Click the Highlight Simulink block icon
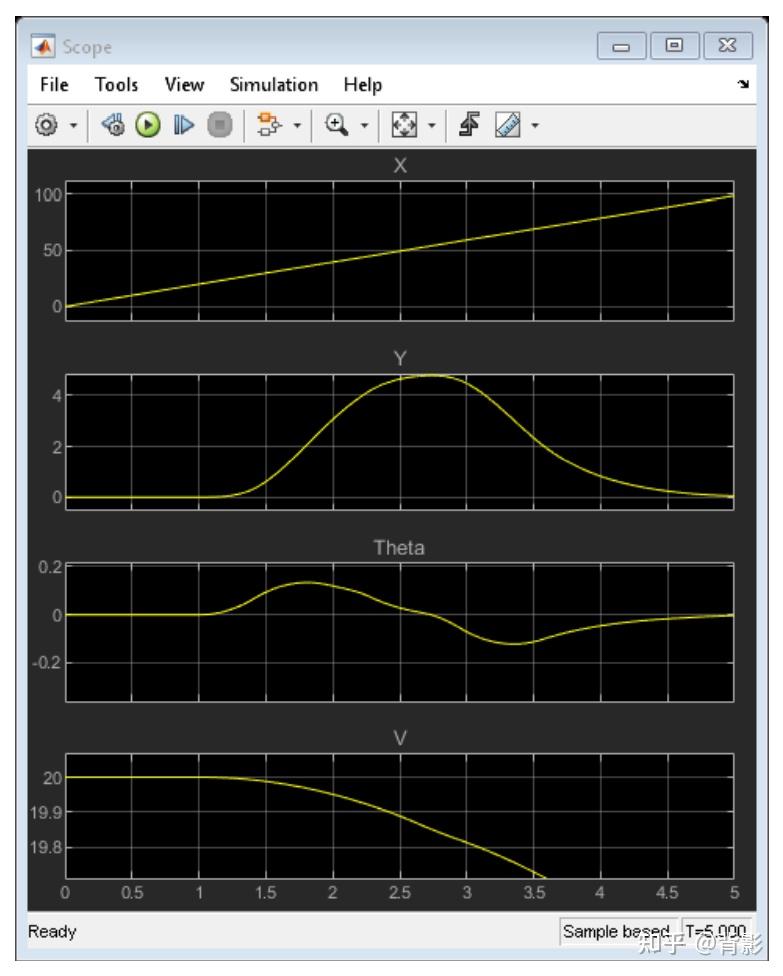783x976 pixels. [270, 124]
